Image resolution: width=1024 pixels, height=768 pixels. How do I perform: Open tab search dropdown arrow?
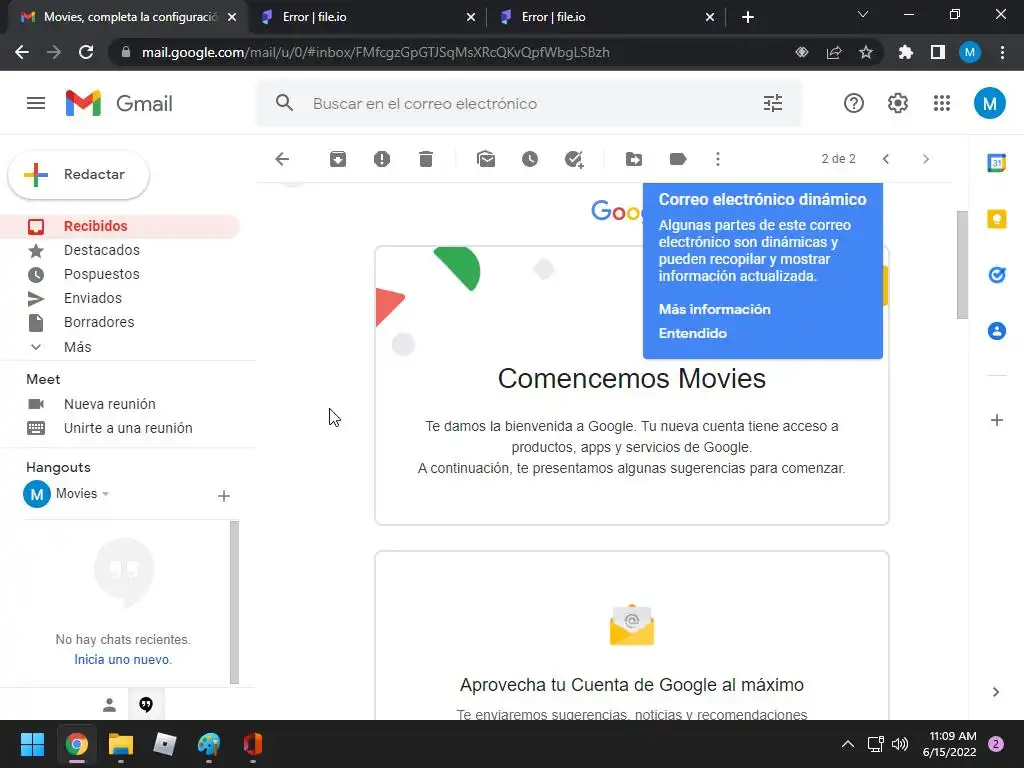(863, 14)
